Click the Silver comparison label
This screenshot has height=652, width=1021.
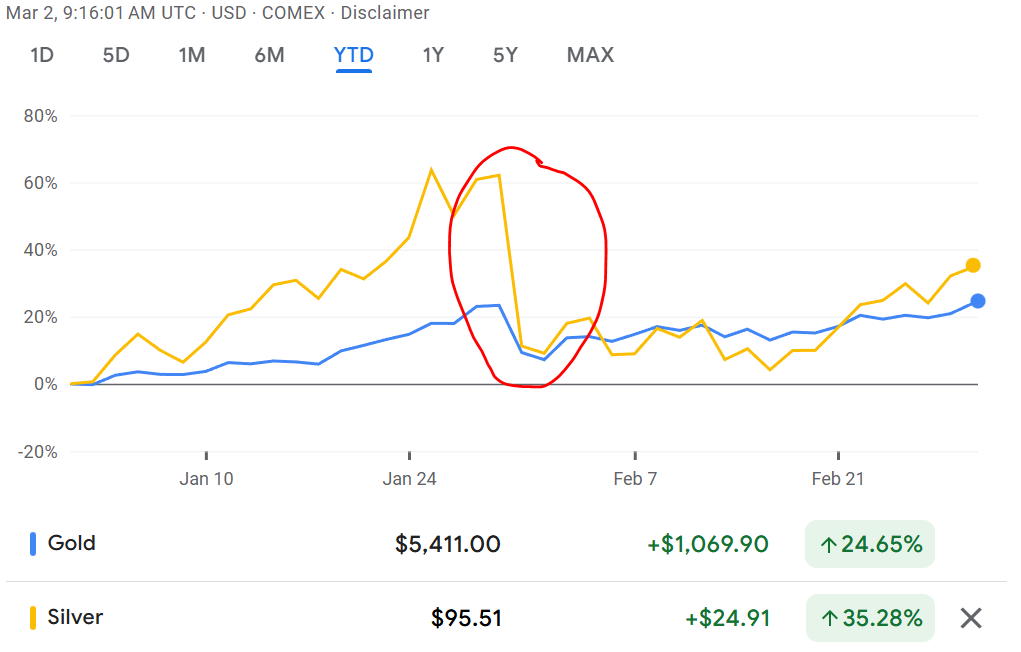[x=75, y=617]
